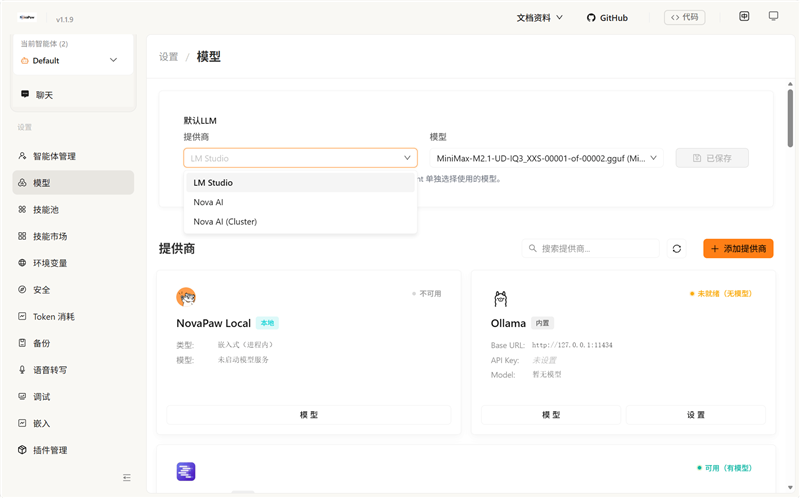Open the 聊天 page
The height and width of the screenshot is (498, 800).
coord(73,95)
